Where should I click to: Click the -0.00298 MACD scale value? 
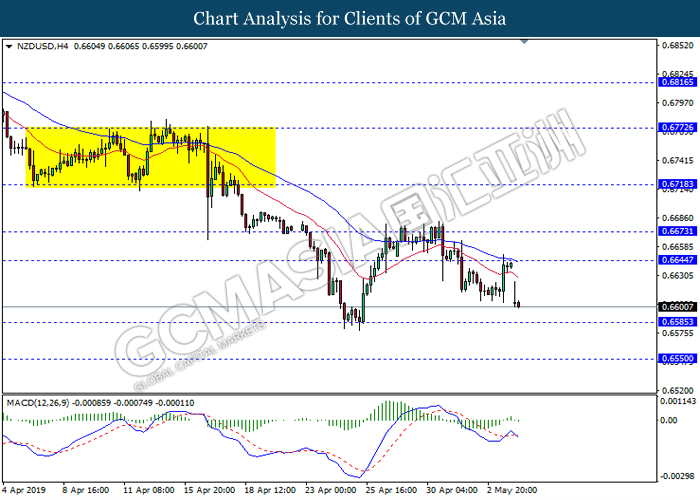point(678,476)
